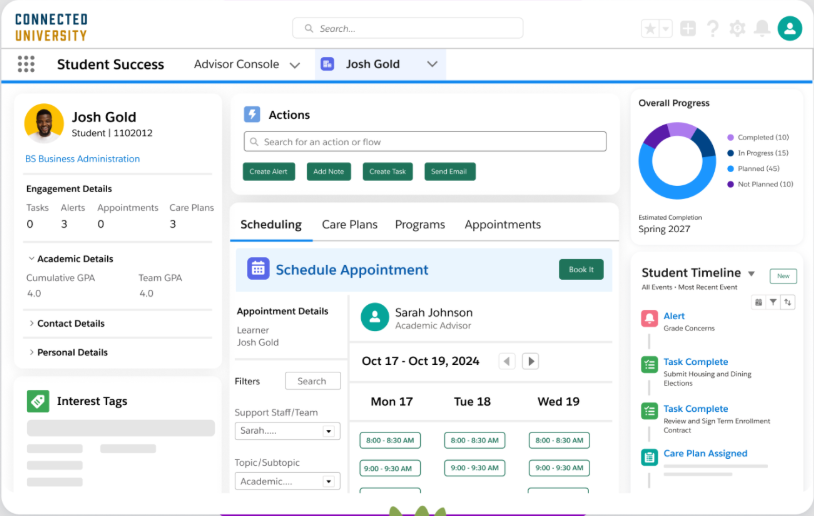Open the App Launcher grid icon
This screenshot has width=814, height=516.
26,64
